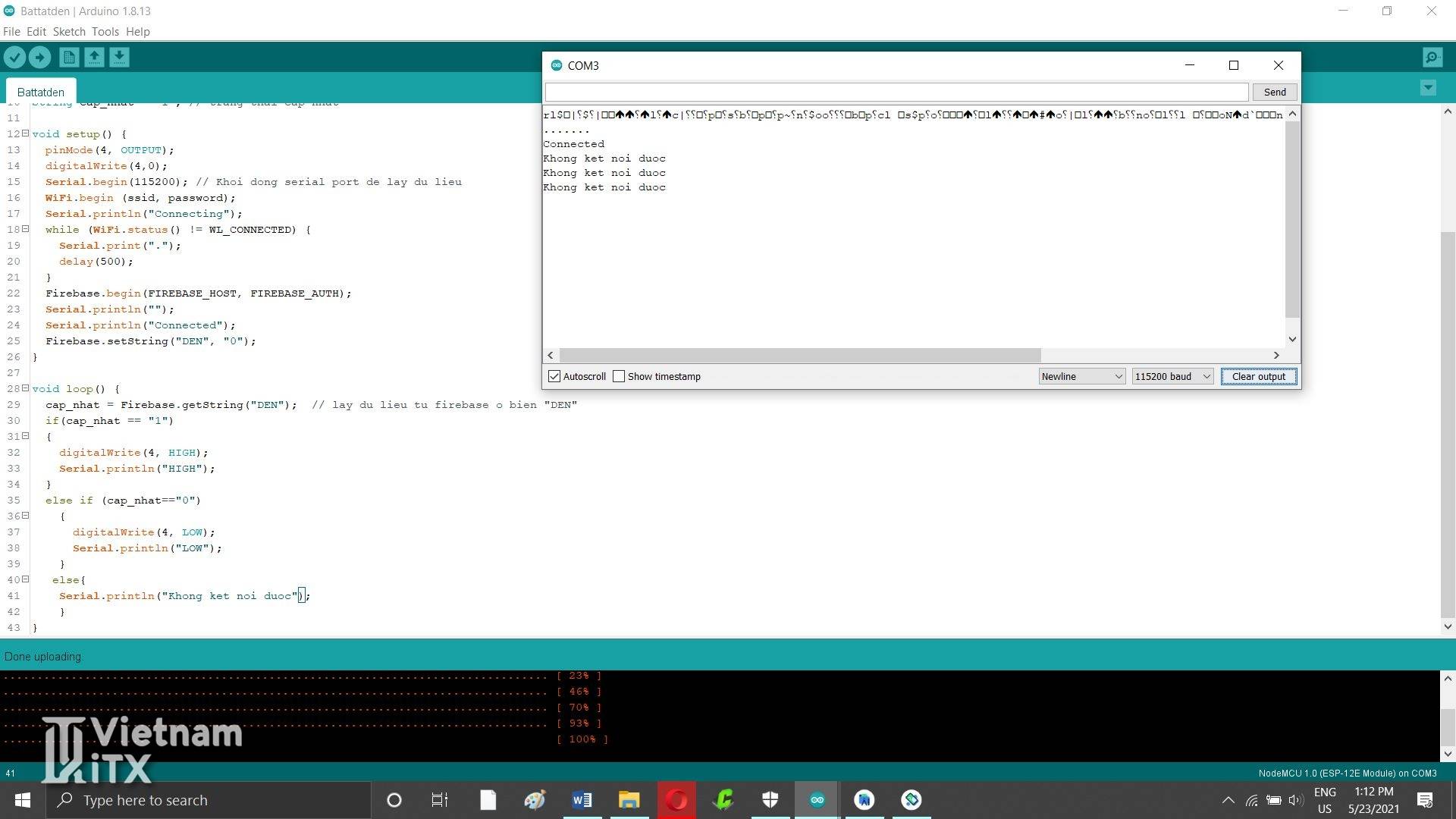Open Microsoft Word from taskbar
The image size is (1456, 819).
[582, 800]
